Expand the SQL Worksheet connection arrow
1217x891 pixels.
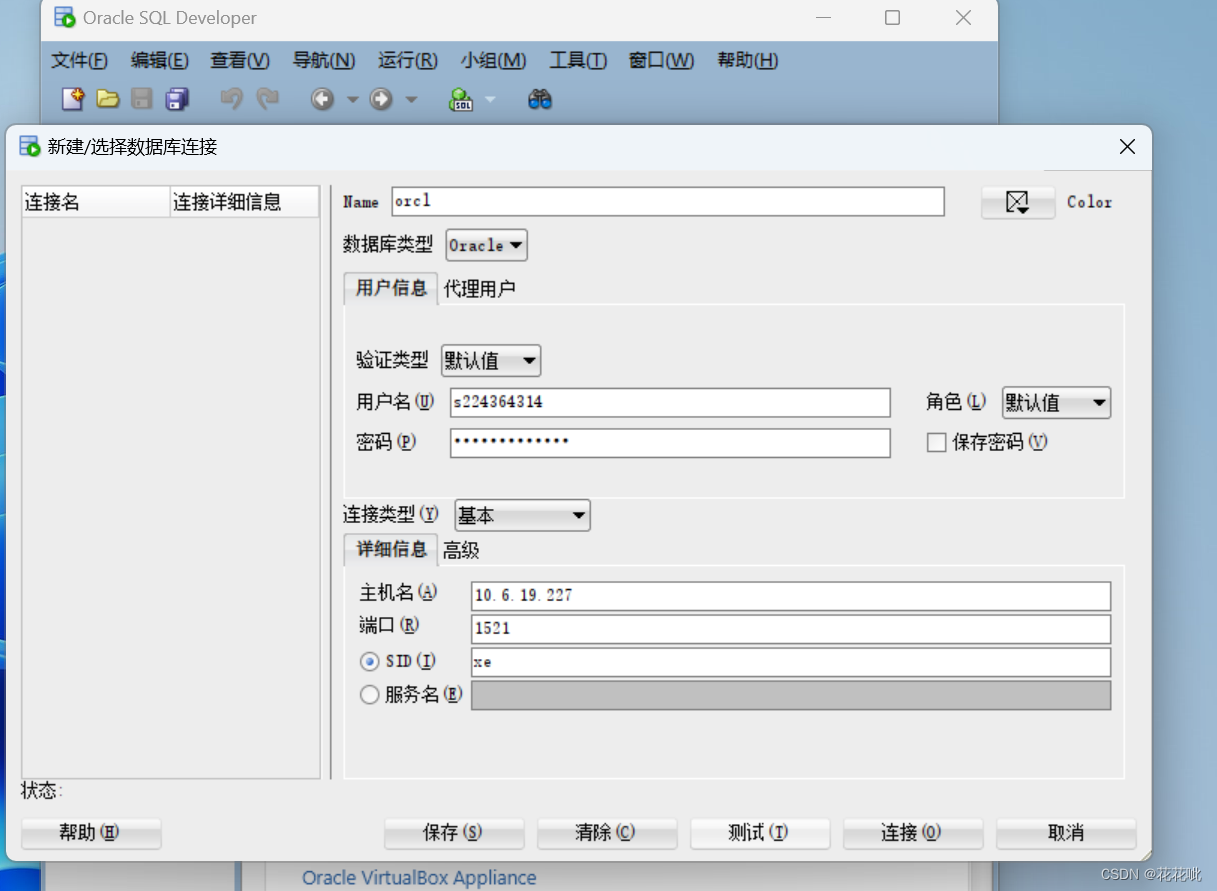click(490, 99)
